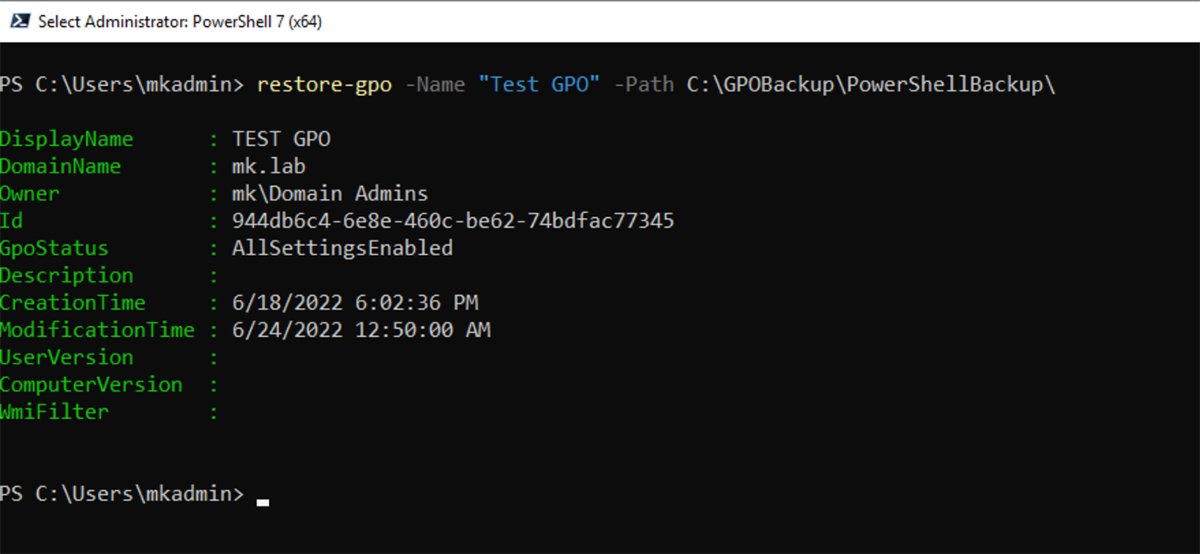
Task: Click the mk.lab domain name value
Action: 269,166
